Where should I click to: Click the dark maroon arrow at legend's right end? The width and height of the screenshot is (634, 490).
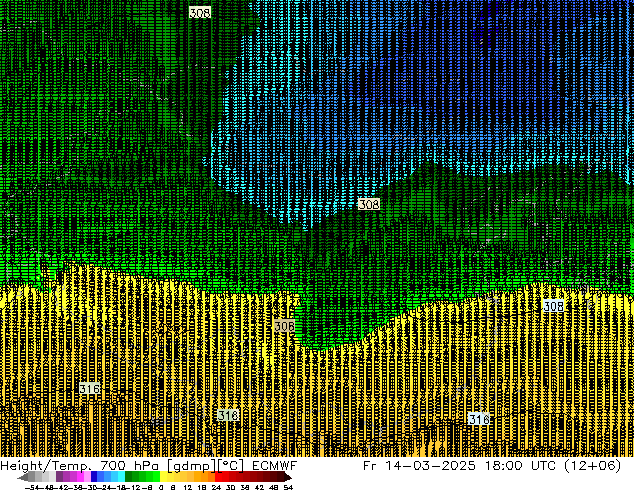point(290,477)
